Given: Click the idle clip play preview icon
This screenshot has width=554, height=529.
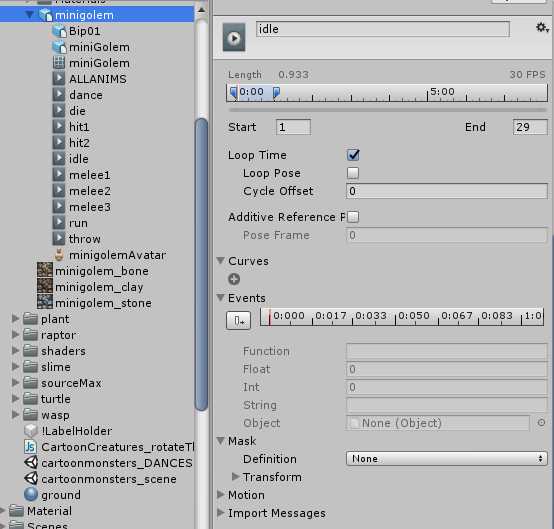Looking at the screenshot, I should [234, 37].
